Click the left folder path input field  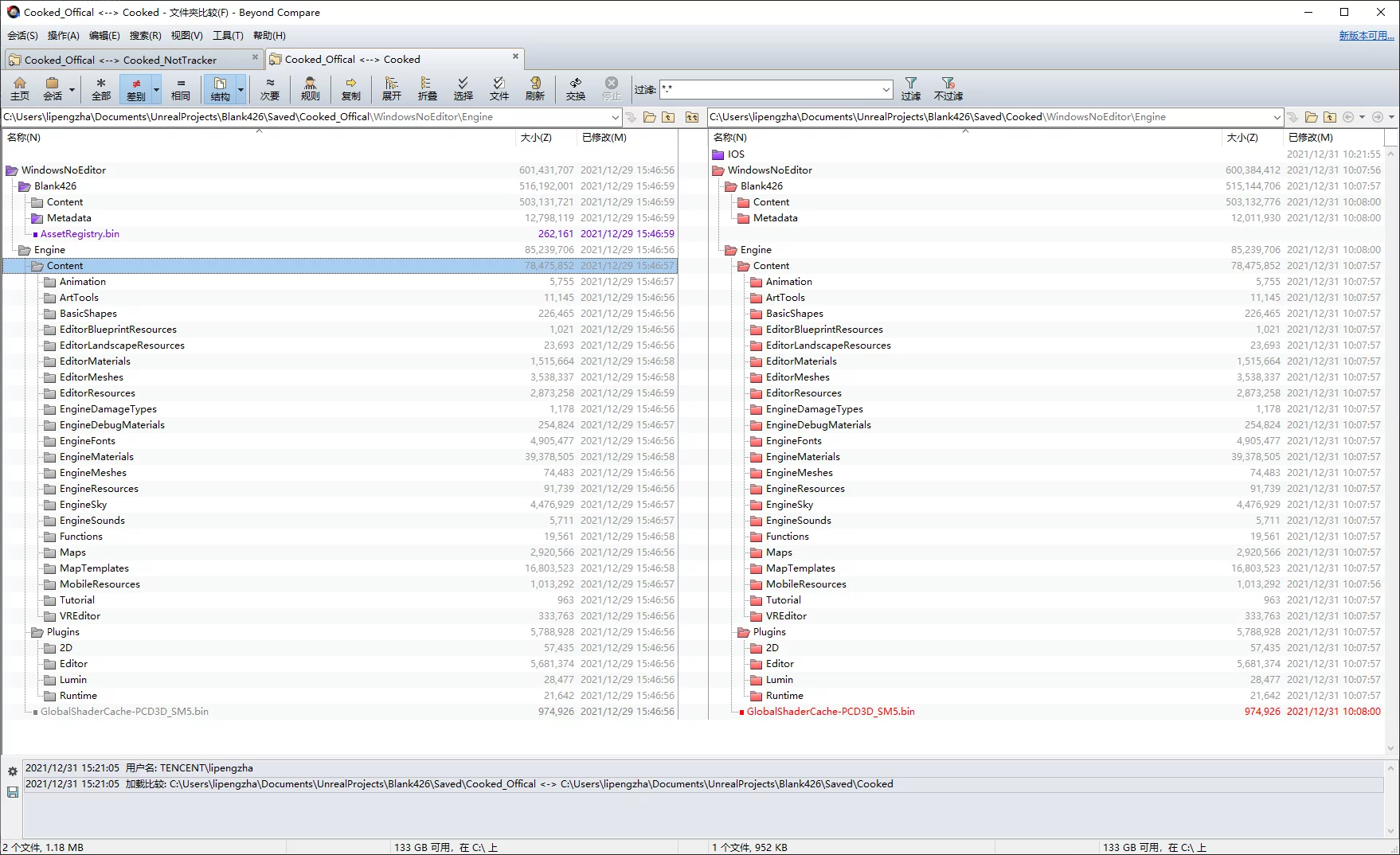point(303,117)
